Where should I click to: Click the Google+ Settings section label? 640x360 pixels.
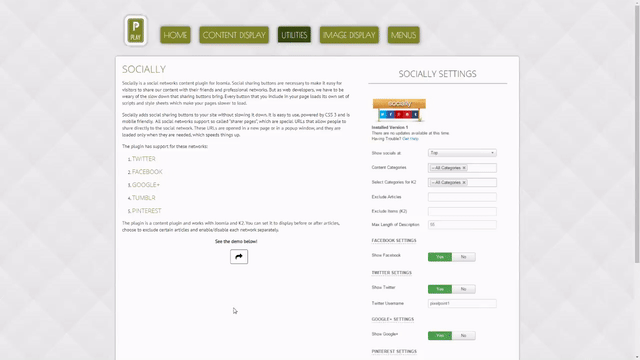(x=393, y=319)
